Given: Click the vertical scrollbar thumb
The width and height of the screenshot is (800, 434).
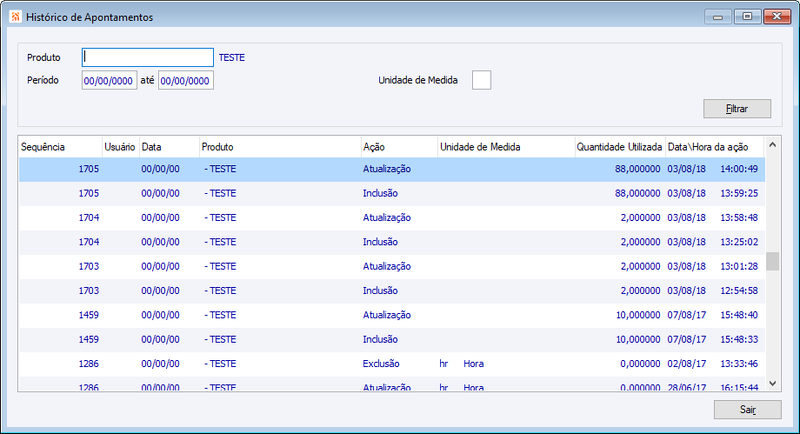Looking at the screenshot, I should pyautogui.click(x=772, y=261).
